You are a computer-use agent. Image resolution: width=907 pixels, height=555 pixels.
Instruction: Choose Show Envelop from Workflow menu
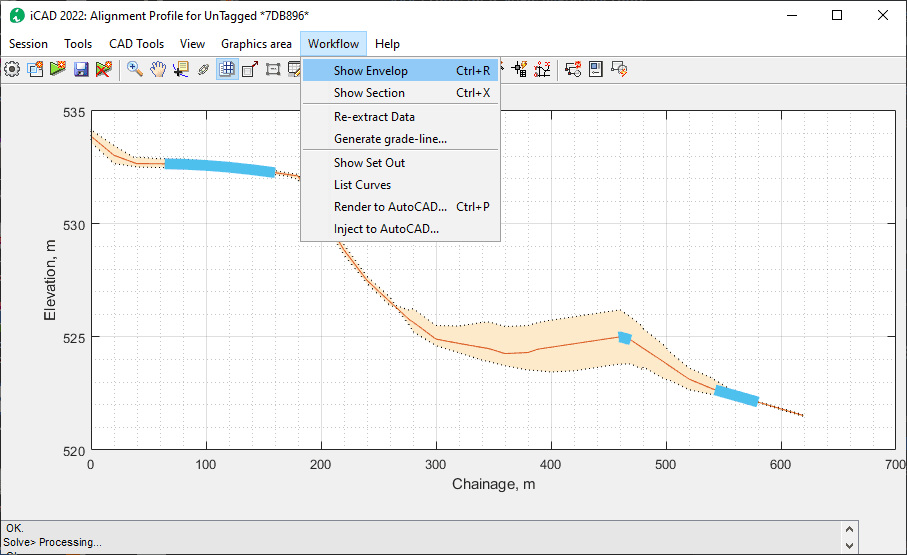371,71
